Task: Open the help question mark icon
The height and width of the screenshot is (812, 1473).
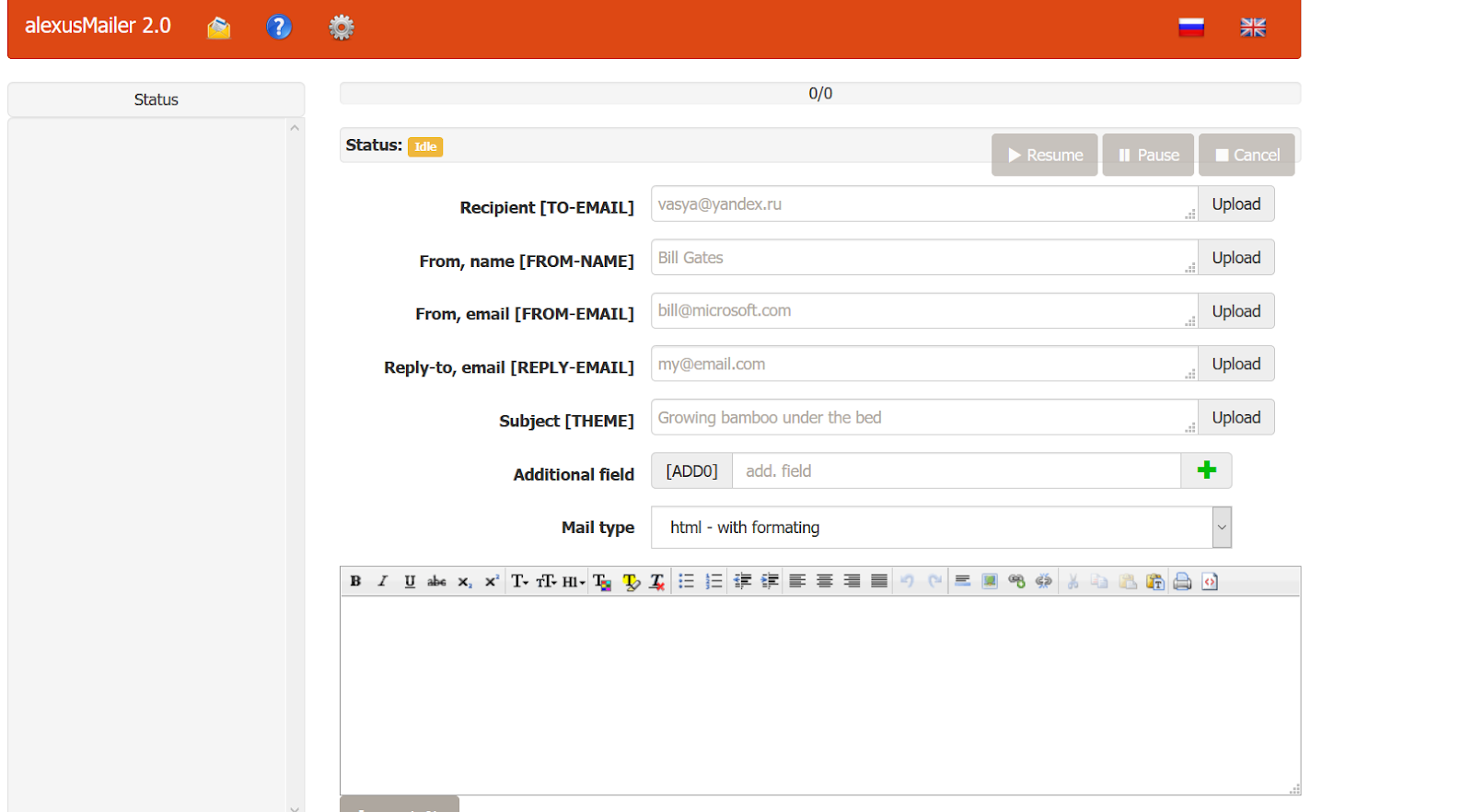Action: point(279,27)
